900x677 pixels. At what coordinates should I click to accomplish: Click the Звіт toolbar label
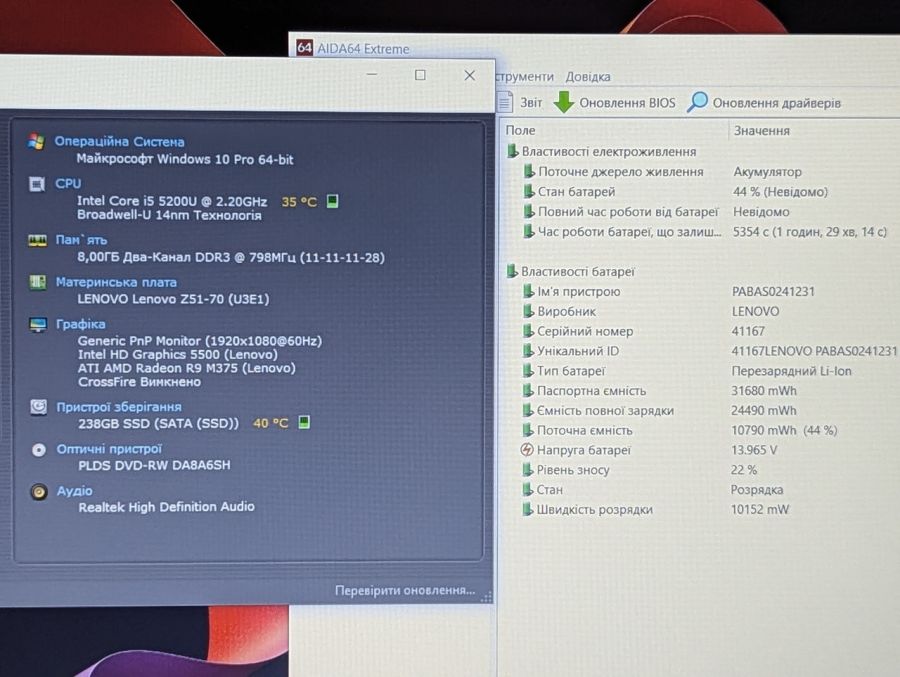(531, 102)
